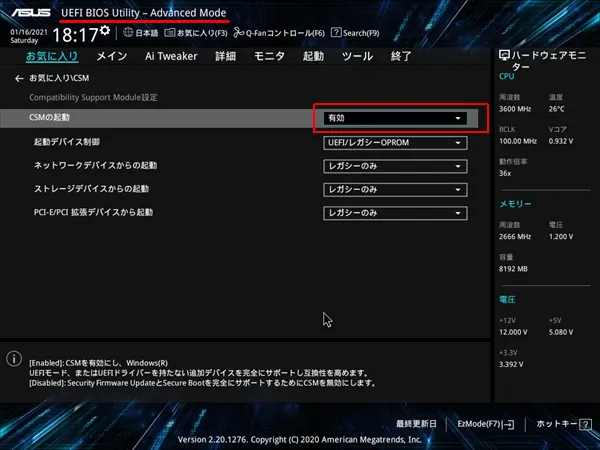The image size is (600, 450).
Task: Click the ASUS logo
Action: coord(31,13)
